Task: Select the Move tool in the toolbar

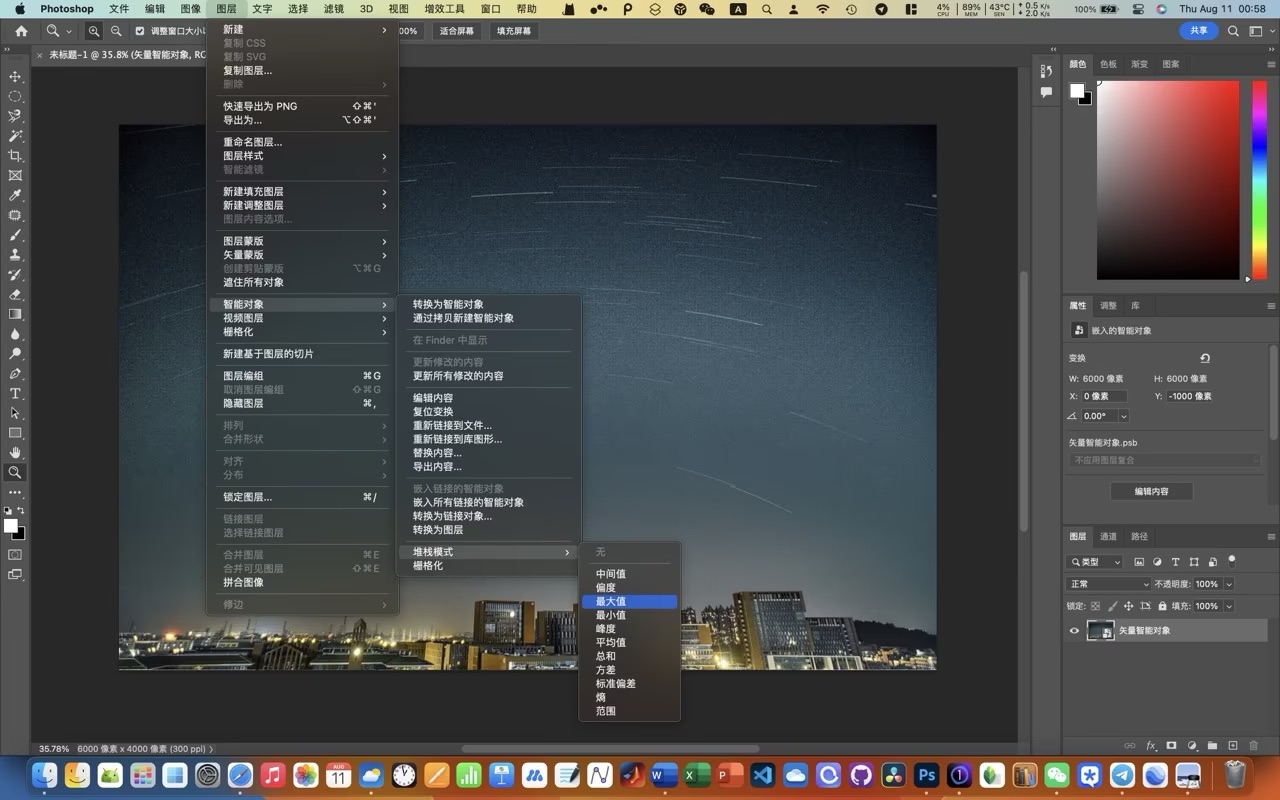Action: tap(15, 77)
